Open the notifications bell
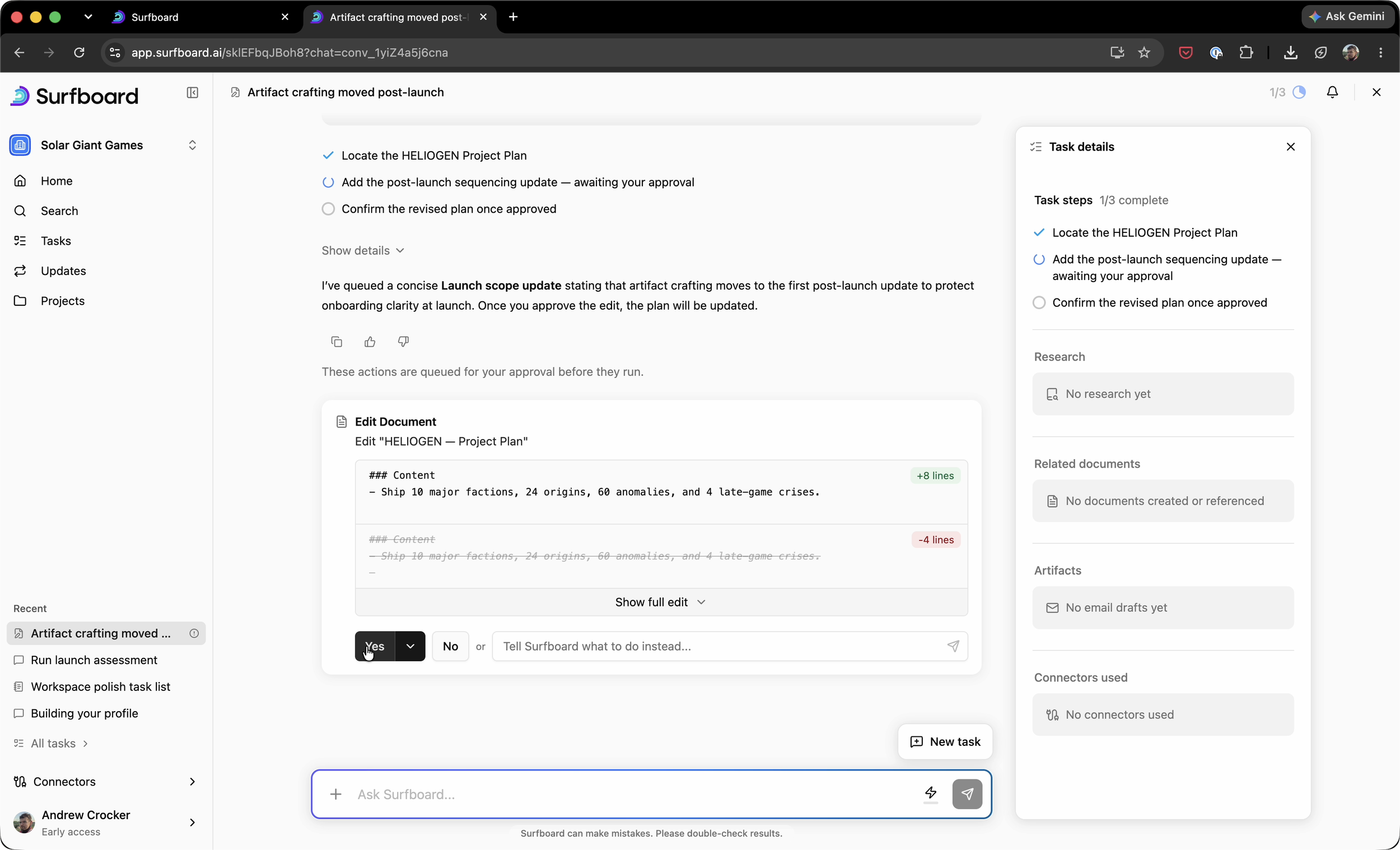This screenshot has width=1400, height=850. pos(1332,92)
